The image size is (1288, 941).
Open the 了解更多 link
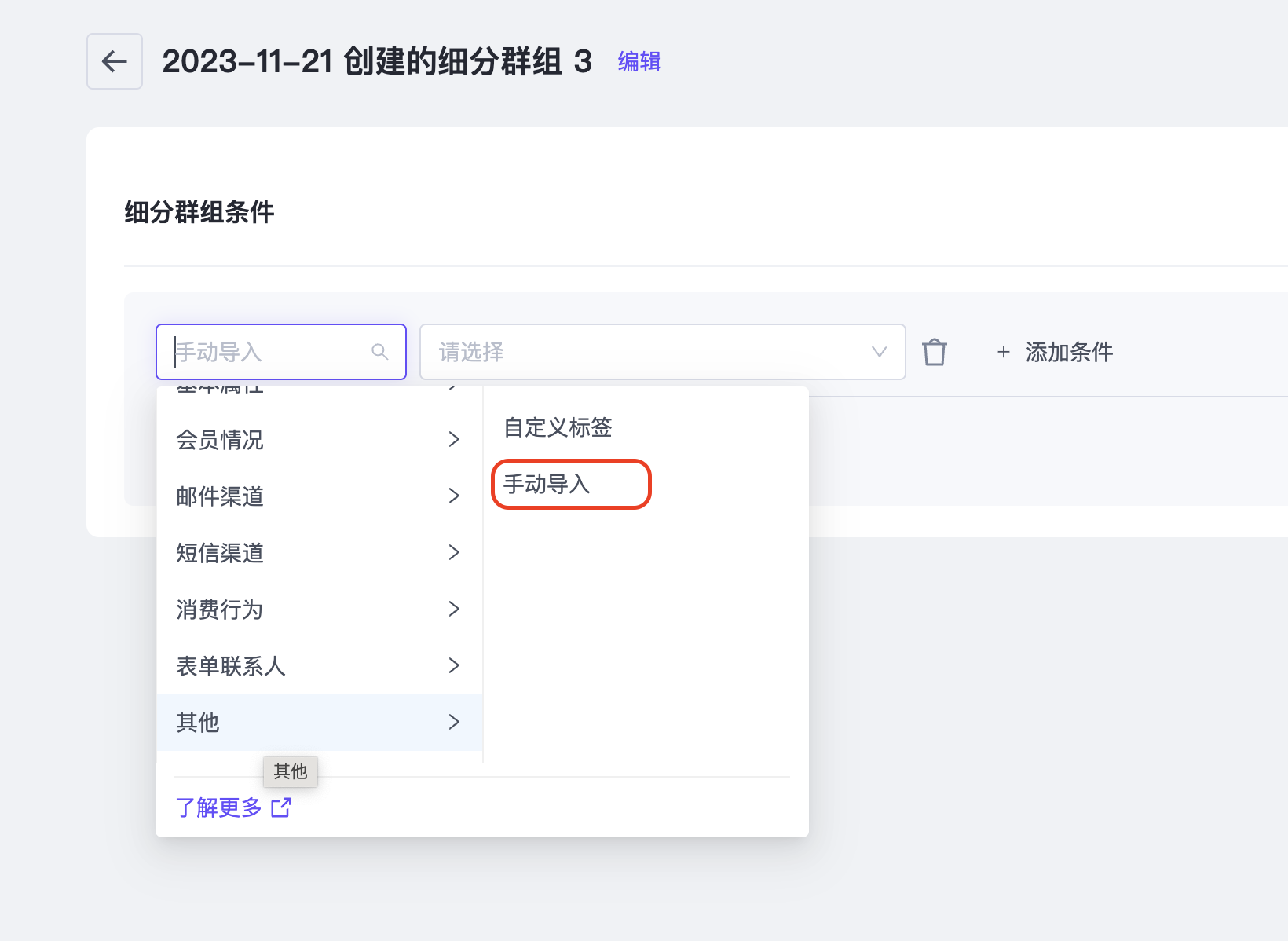pyautogui.click(x=219, y=807)
